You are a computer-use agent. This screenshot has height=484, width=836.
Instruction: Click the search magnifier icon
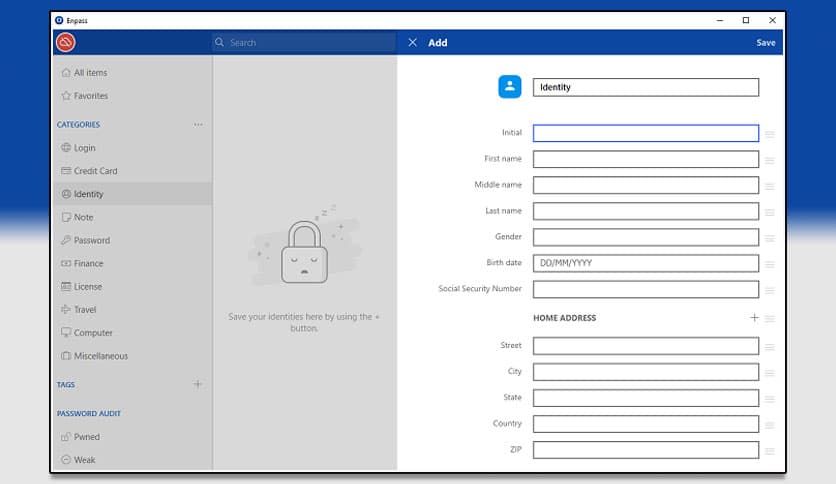click(219, 42)
